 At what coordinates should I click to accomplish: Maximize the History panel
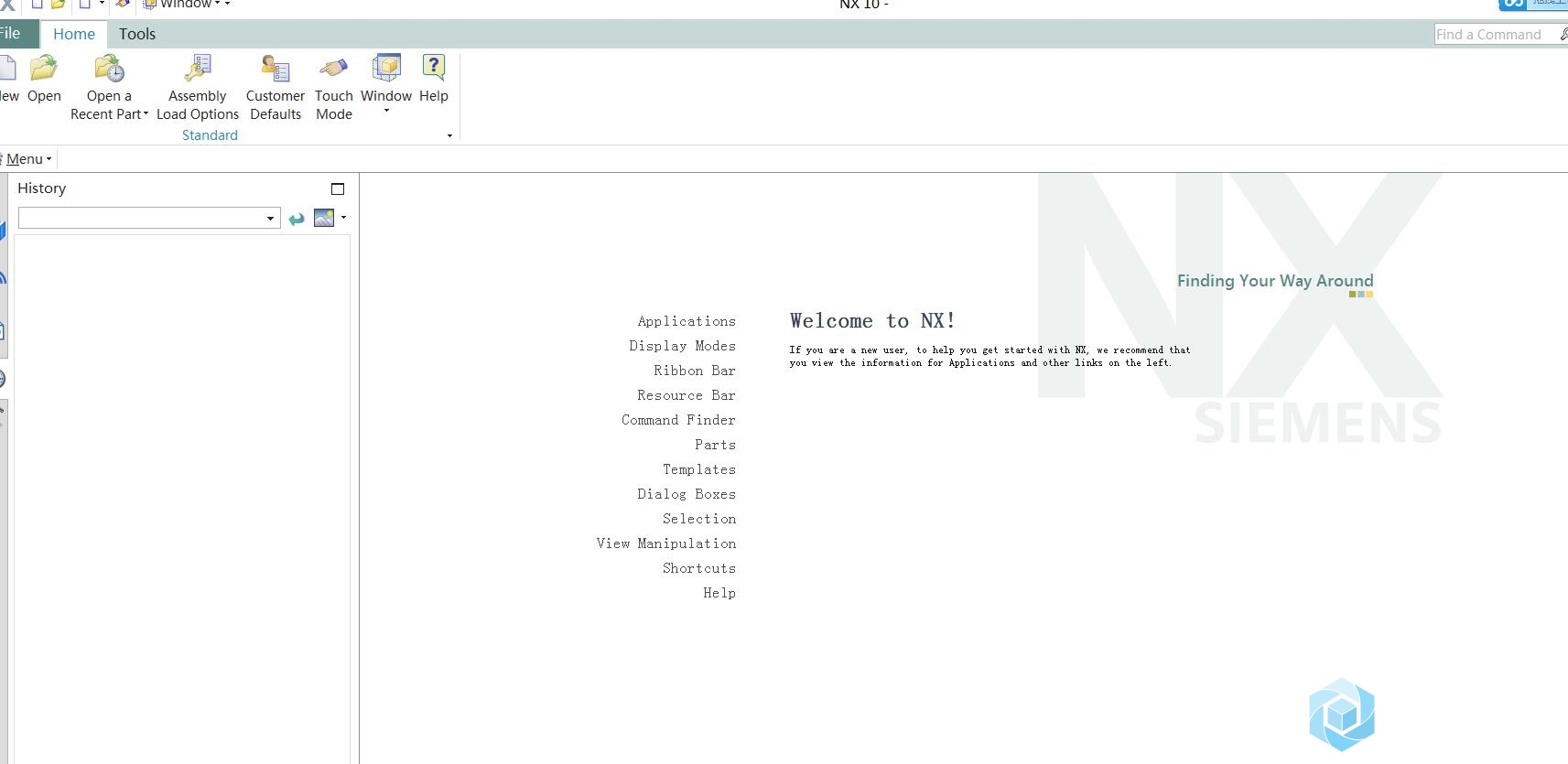[x=338, y=188]
